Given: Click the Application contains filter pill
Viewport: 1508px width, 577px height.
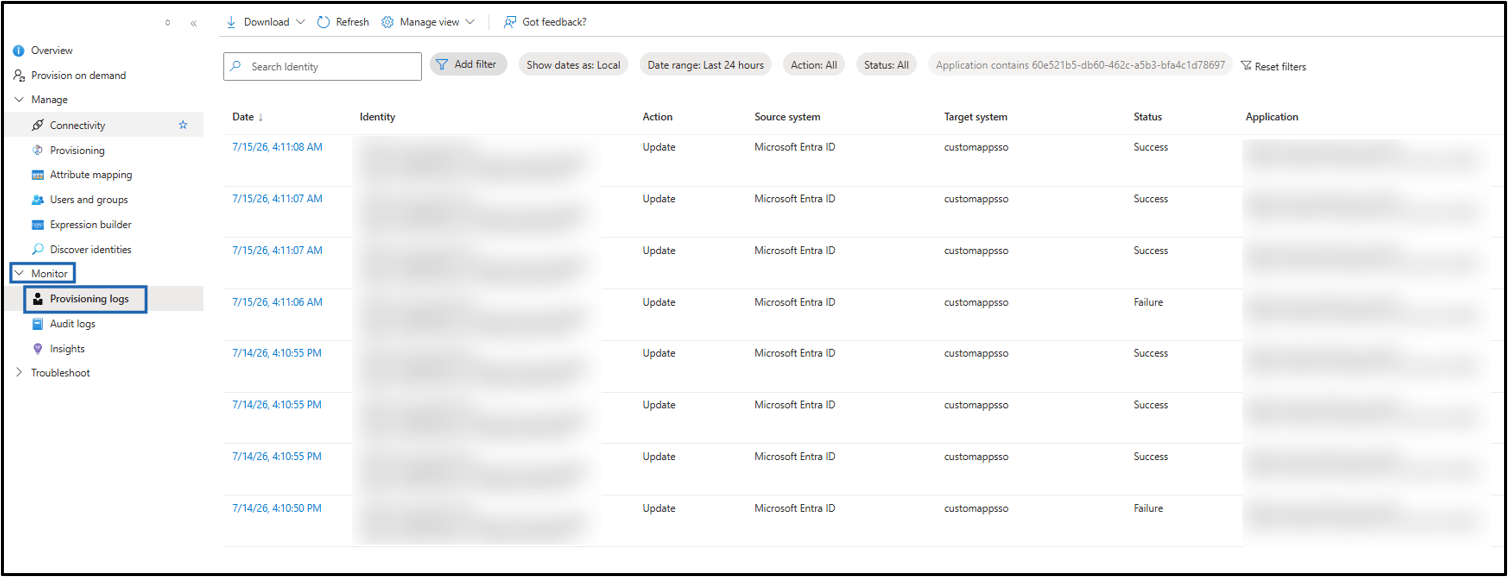Looking at the screenshot, I should click(x=1080, y=65).
